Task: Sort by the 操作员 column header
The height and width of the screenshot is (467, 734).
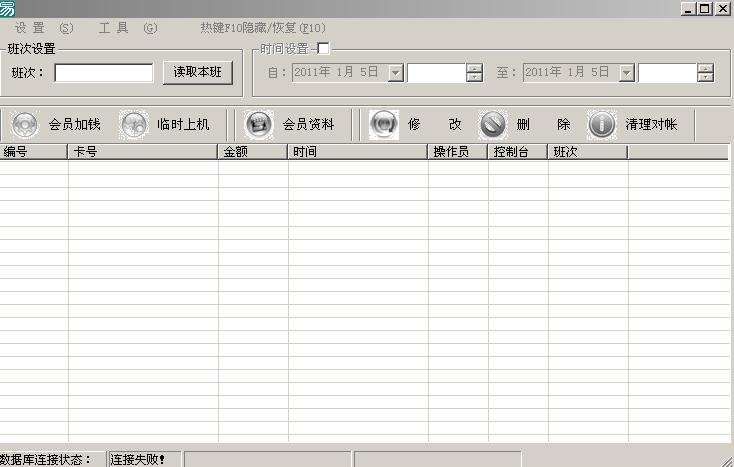Action: [x=458, y=152]
